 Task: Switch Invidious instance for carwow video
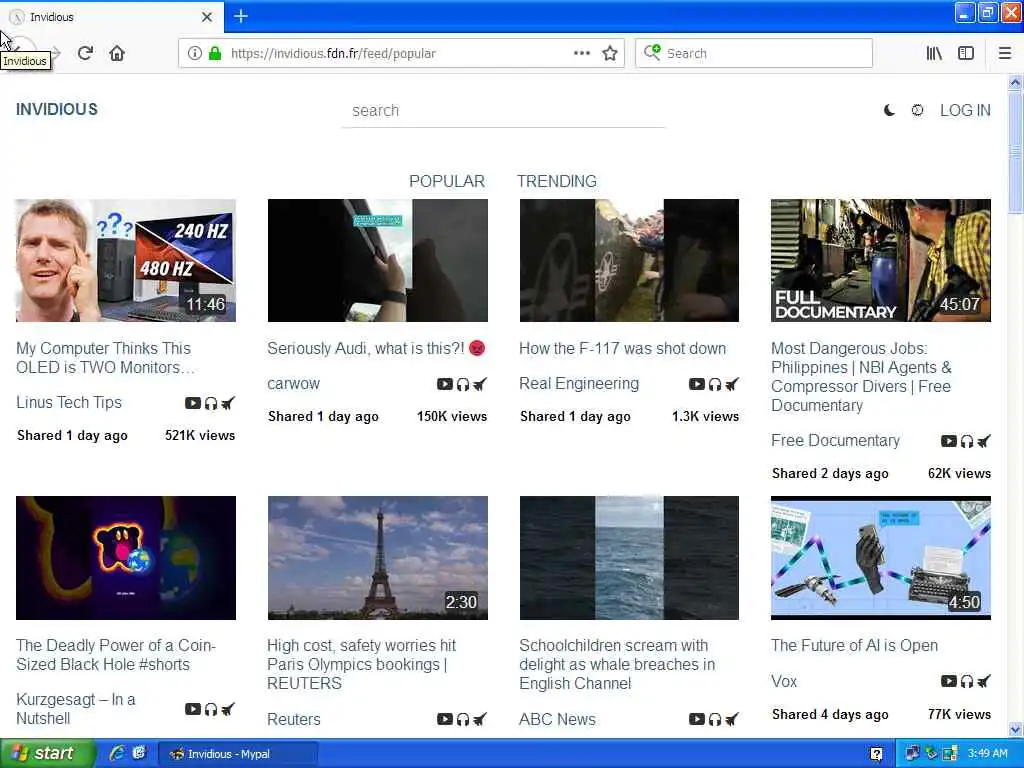pos(479,384)
